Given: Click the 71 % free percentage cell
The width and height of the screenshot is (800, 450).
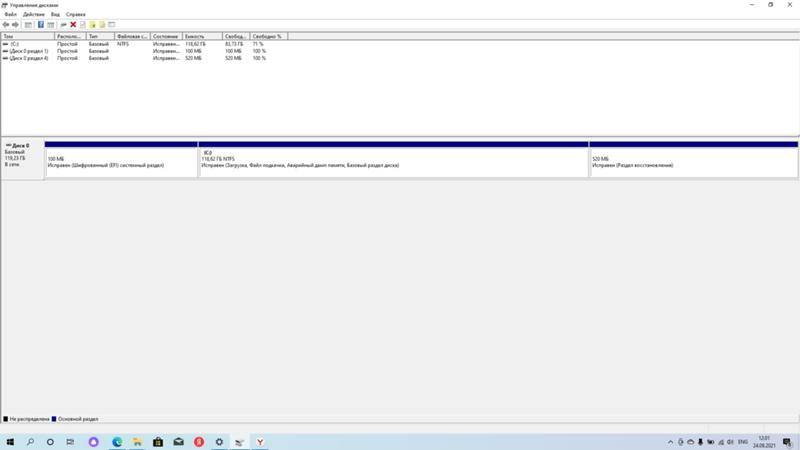Looking at the screenshot, I should 258,44.
